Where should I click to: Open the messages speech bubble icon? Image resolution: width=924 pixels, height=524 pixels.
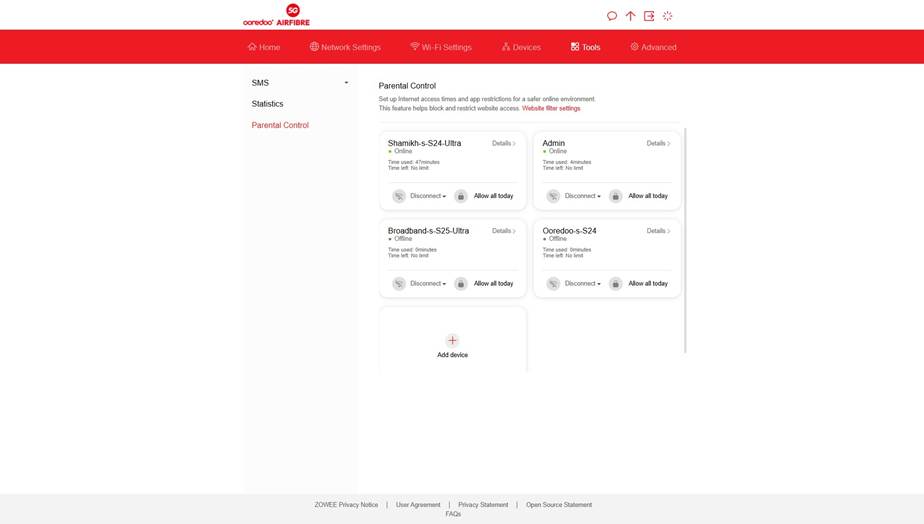click(612, 16)
